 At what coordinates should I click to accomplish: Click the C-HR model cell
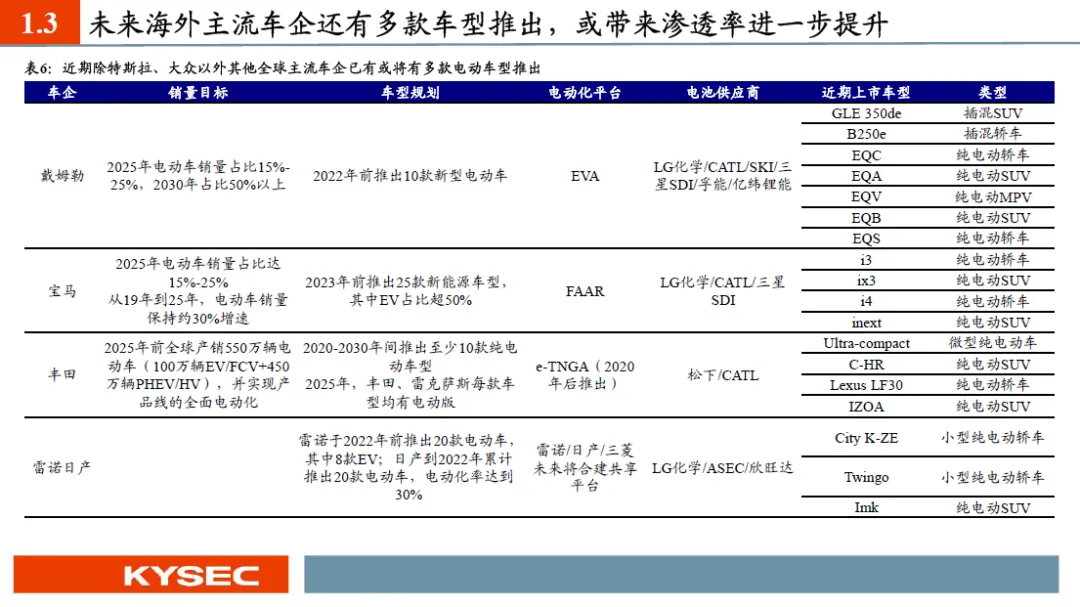point(866,364)
